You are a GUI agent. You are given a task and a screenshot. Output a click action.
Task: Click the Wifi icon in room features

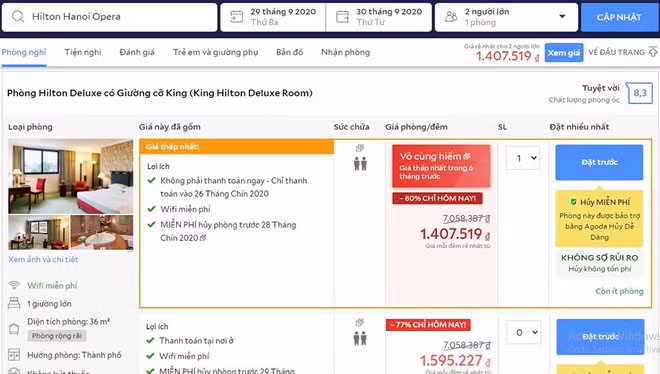pos(14,285)
